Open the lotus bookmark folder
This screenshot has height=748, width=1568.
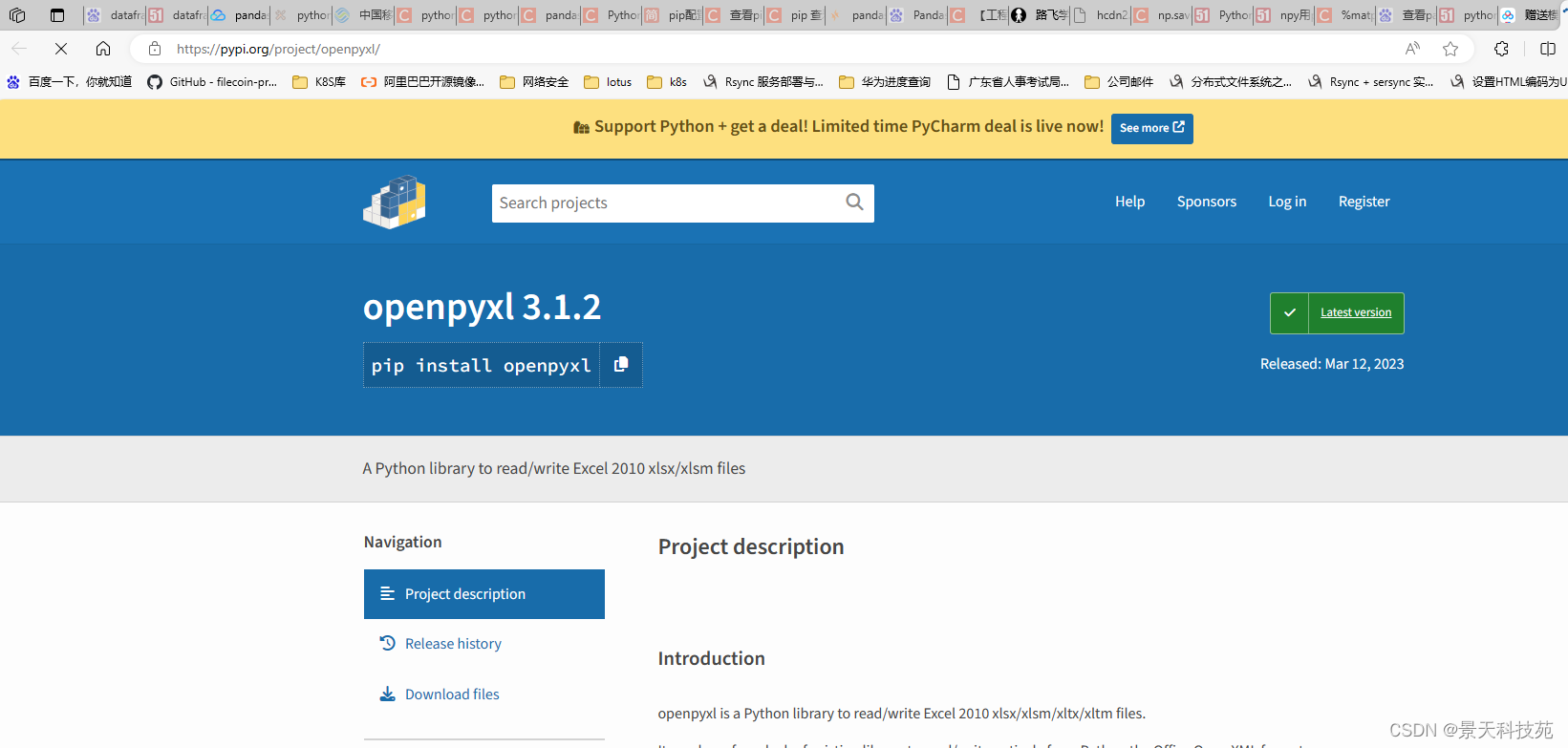[x=608, y=82]
